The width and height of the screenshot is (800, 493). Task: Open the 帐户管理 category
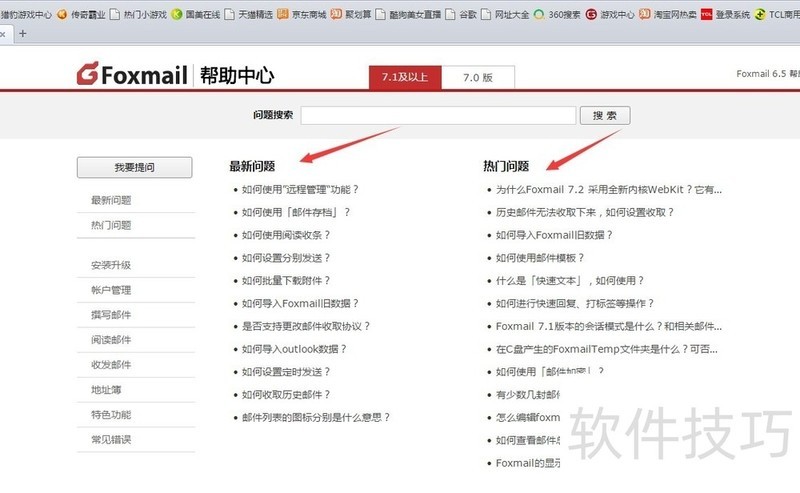click(x=111, y=290)
